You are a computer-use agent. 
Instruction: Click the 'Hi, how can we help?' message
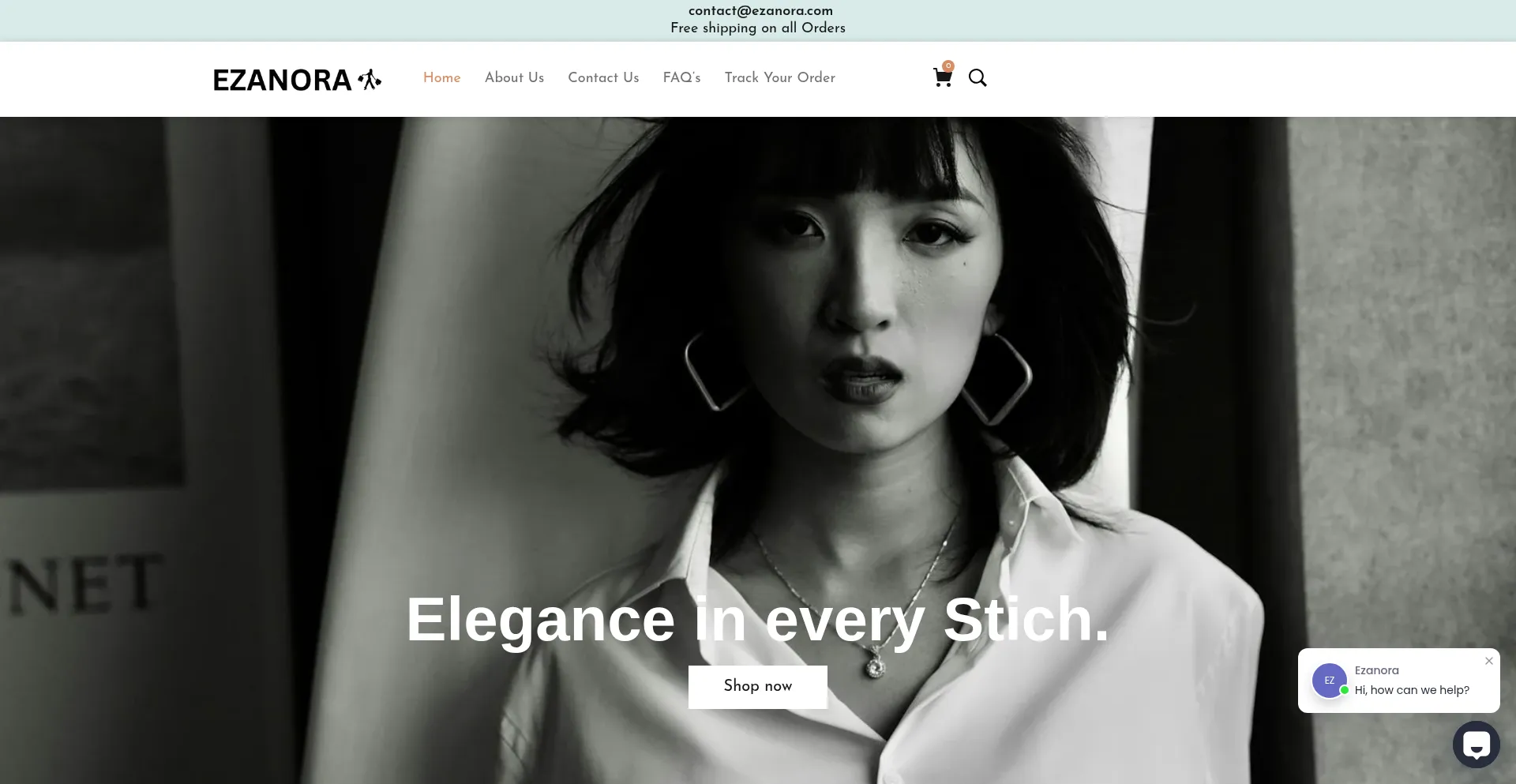coord(1412,690)
